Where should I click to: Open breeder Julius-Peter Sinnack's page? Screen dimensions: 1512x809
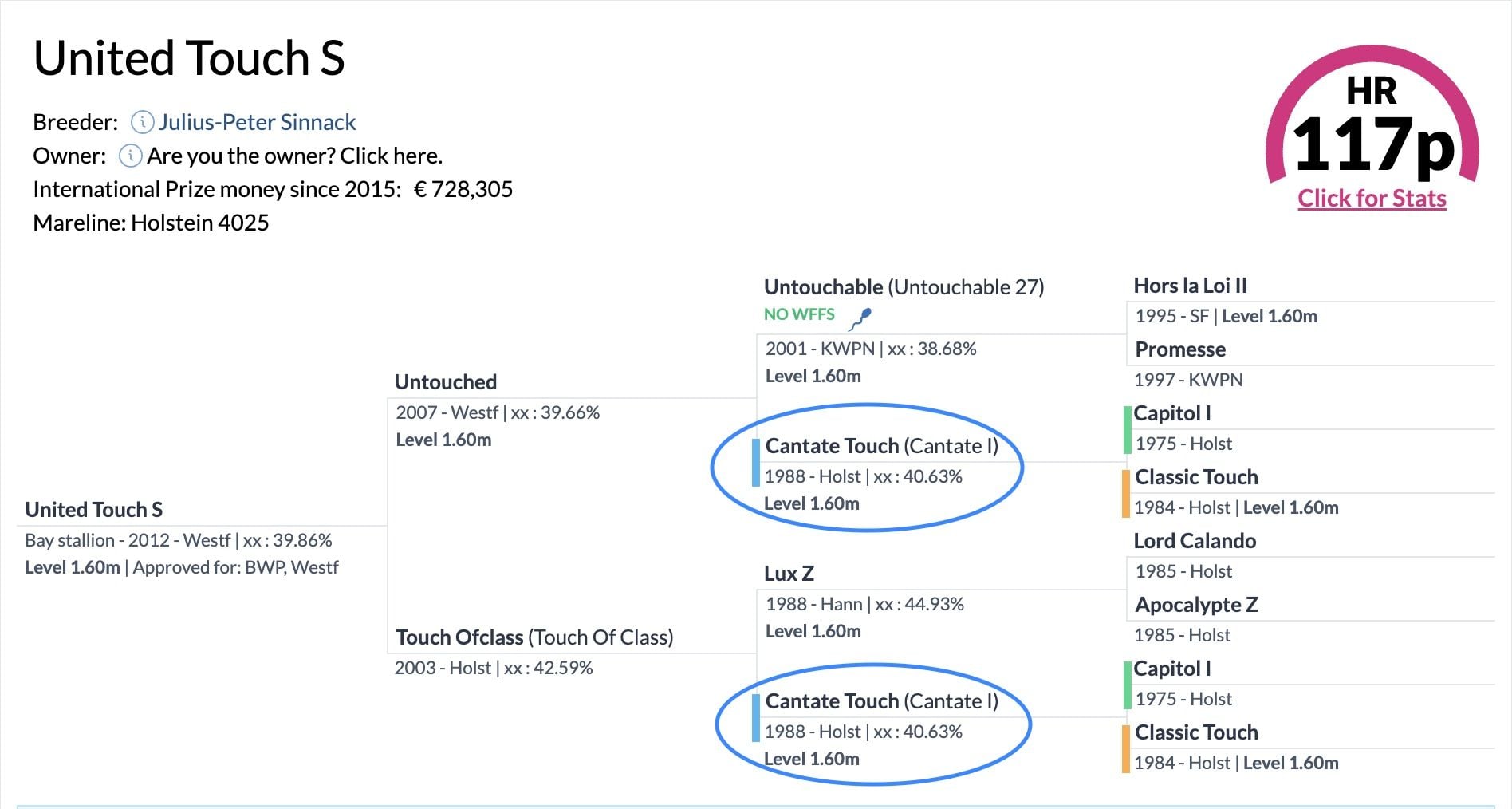[257, 122]
